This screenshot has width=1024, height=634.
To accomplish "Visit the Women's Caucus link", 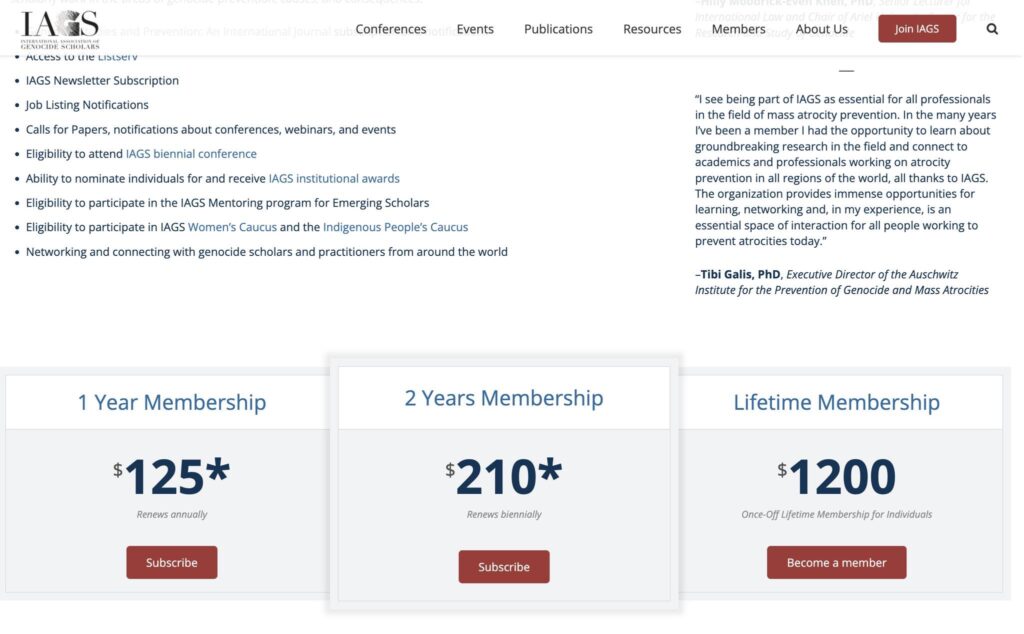I will coord(232,227).
